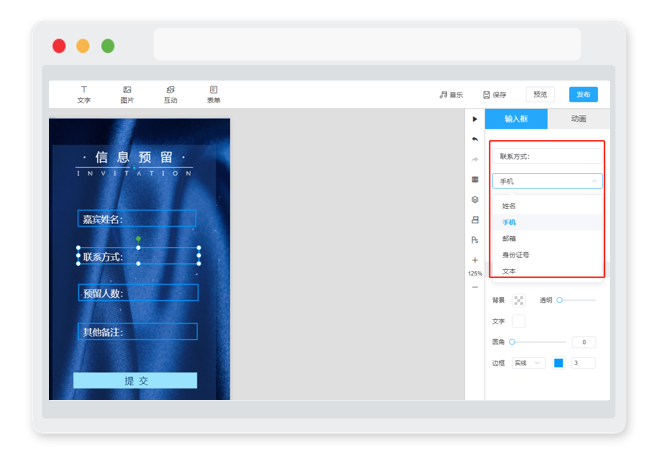Click the 提交 submit button on canvas
This screenshot has width=660, height=460.
(135, 380)
